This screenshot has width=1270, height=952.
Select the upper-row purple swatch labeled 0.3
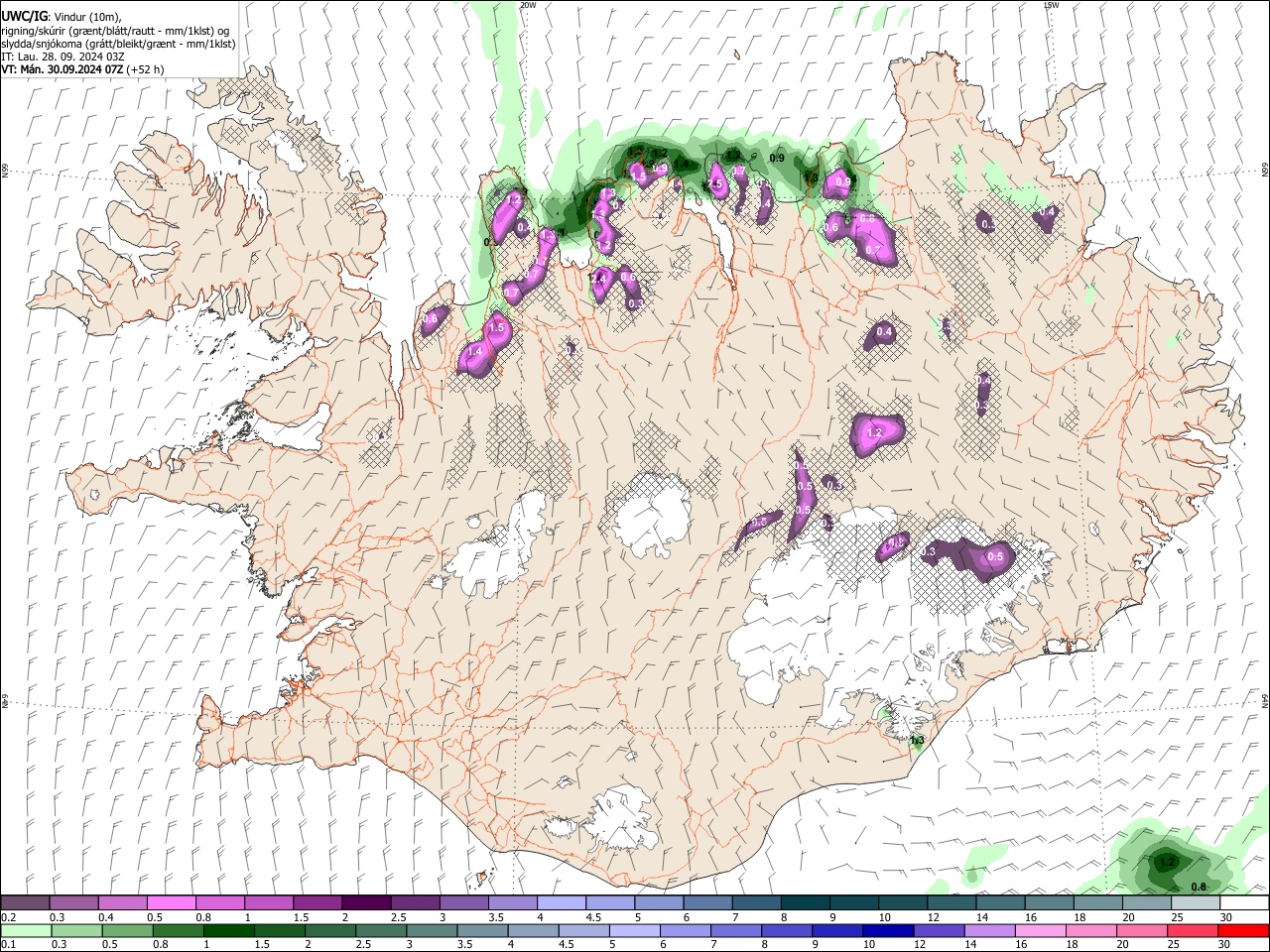(x=74, y=902)
